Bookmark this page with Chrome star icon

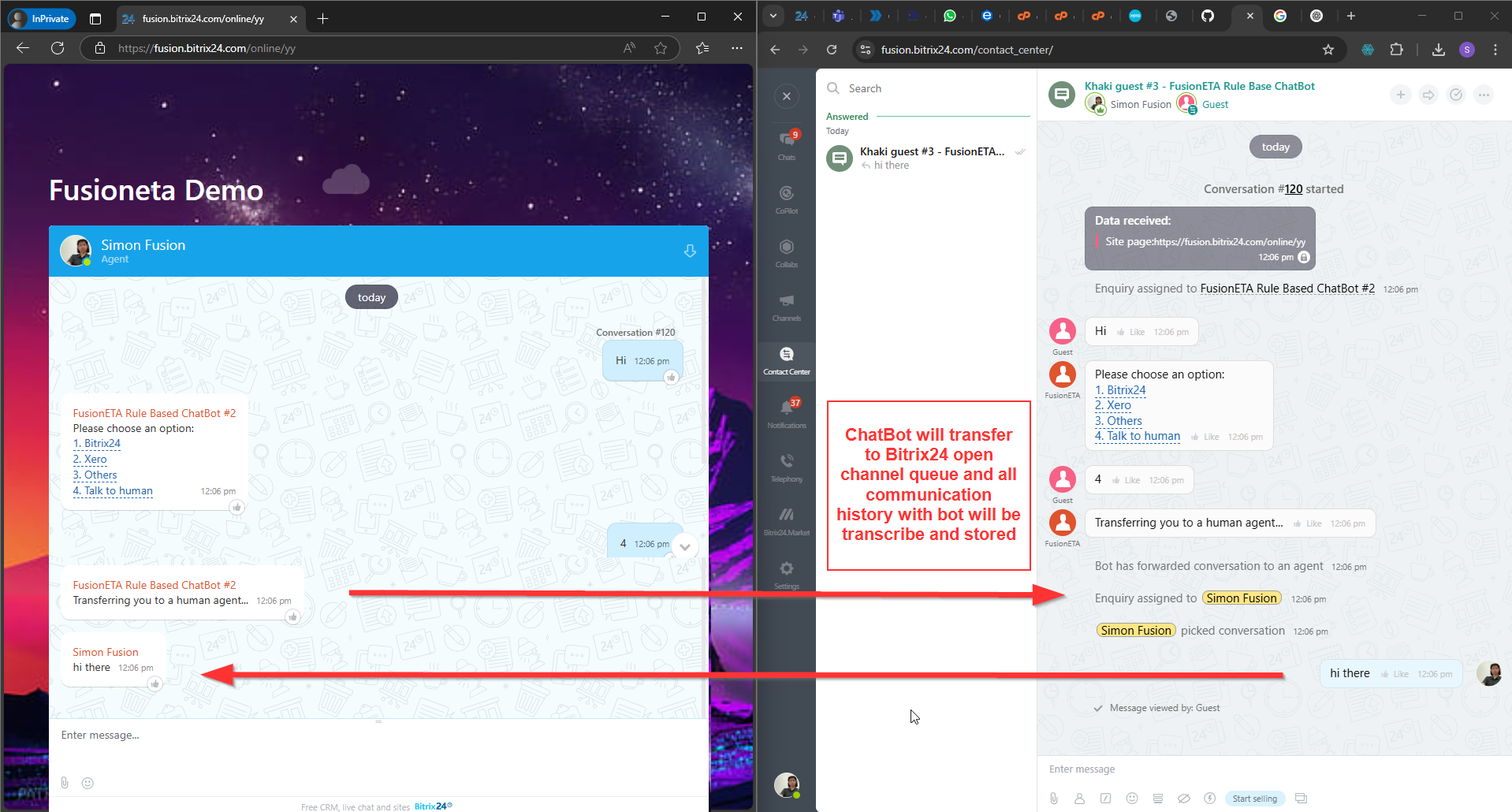tap(1328, 50)
